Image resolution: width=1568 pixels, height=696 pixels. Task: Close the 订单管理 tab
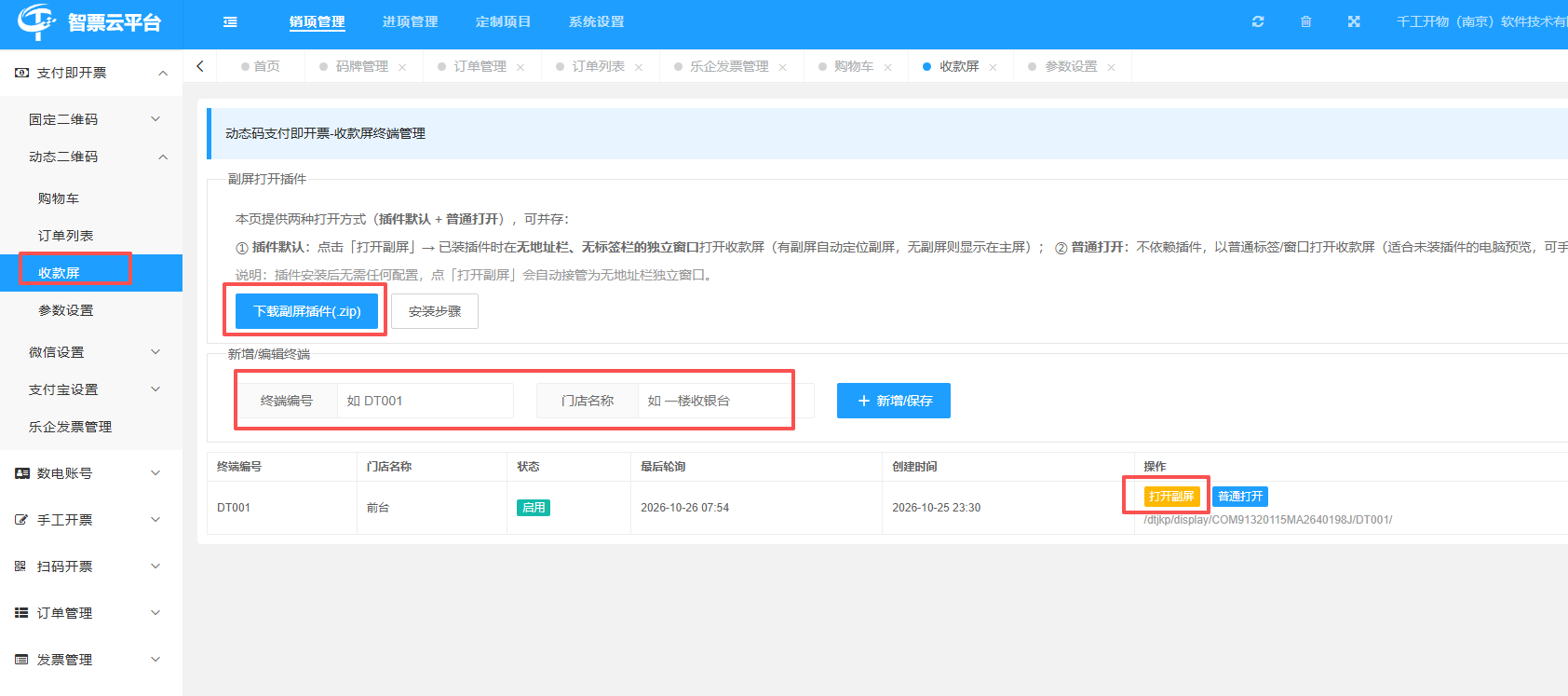[x=520, y=67]
